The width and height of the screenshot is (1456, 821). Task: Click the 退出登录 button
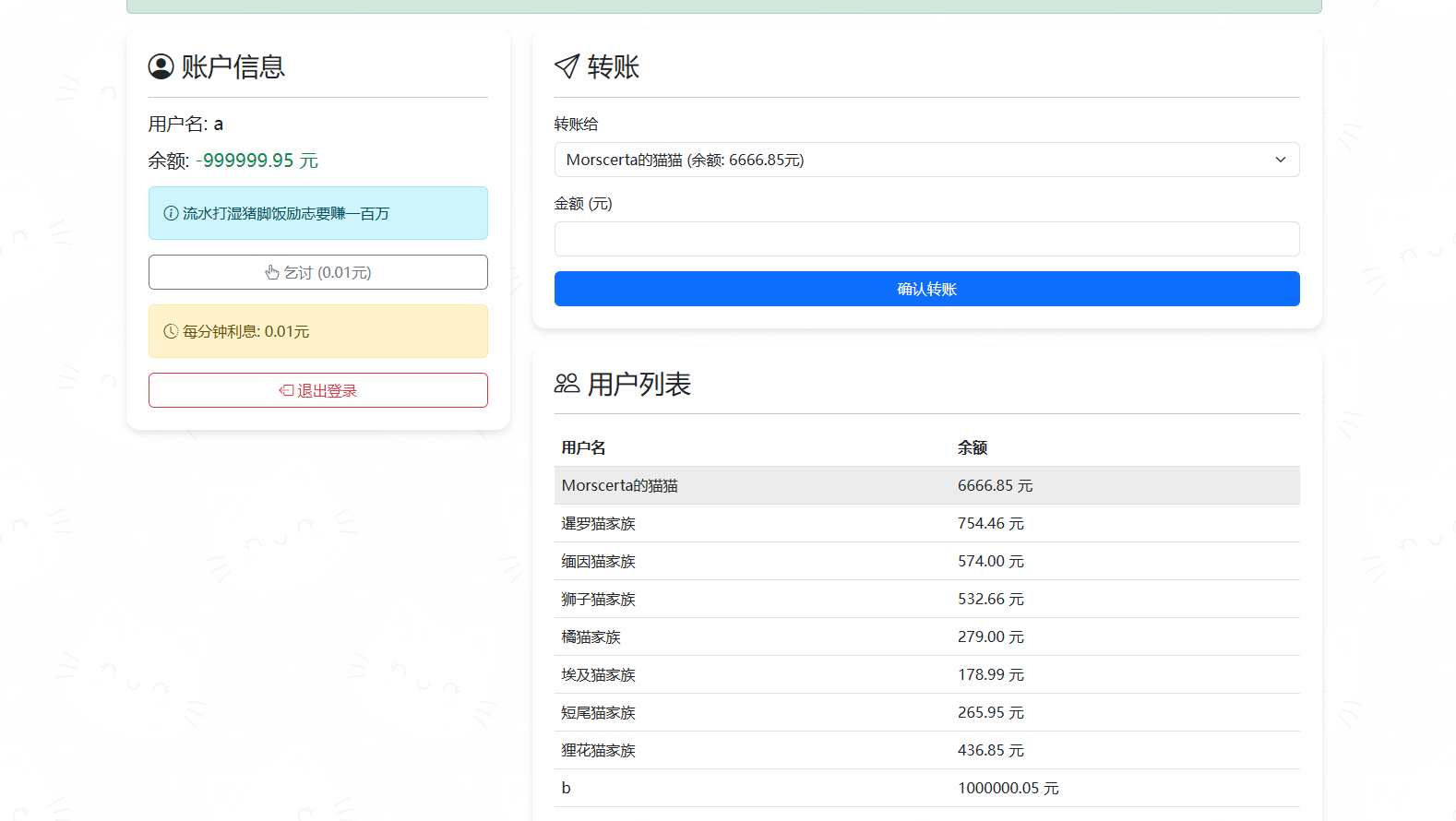point(318,390)
